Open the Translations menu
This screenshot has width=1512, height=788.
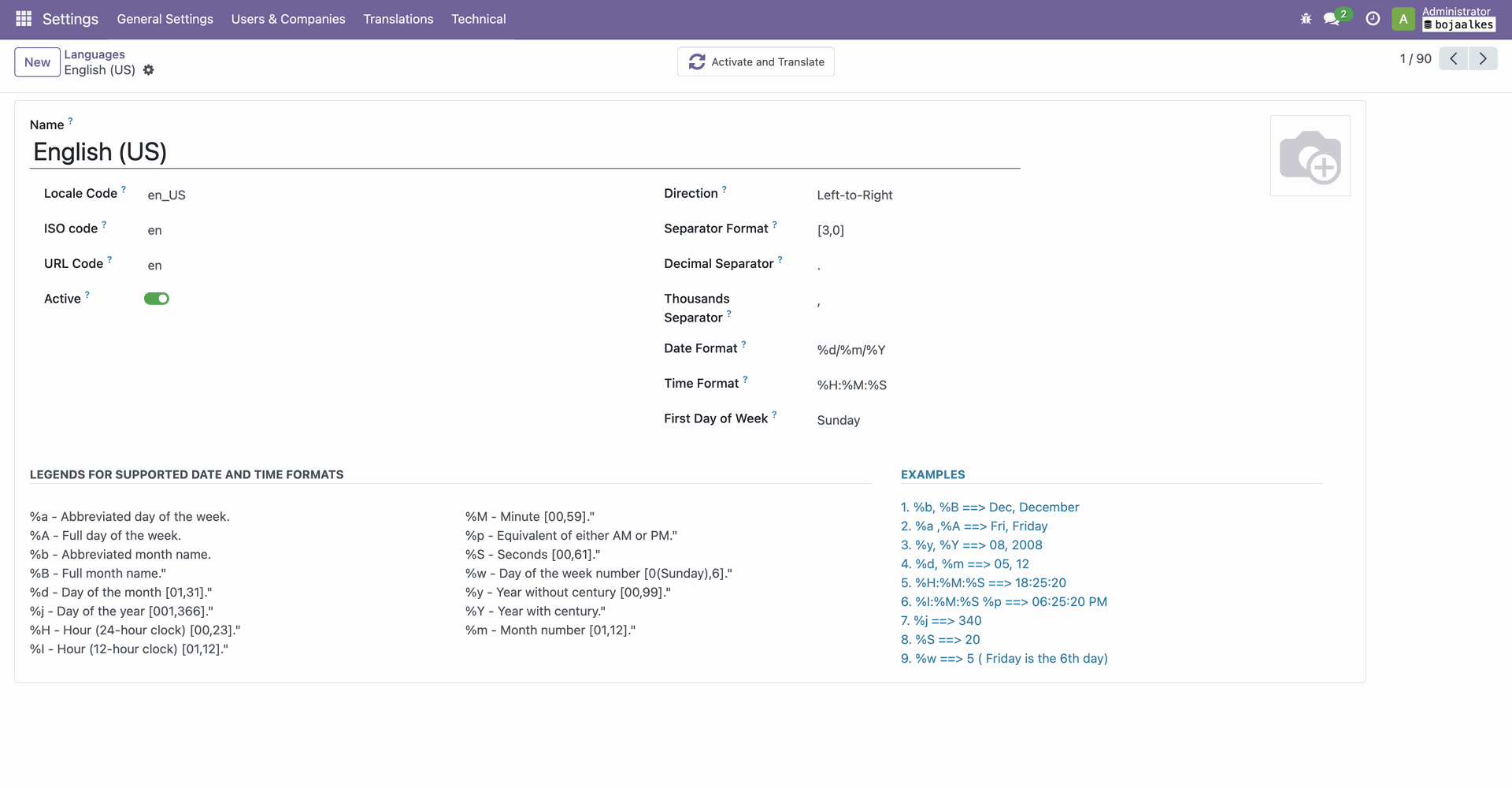(x=398, y=19)
